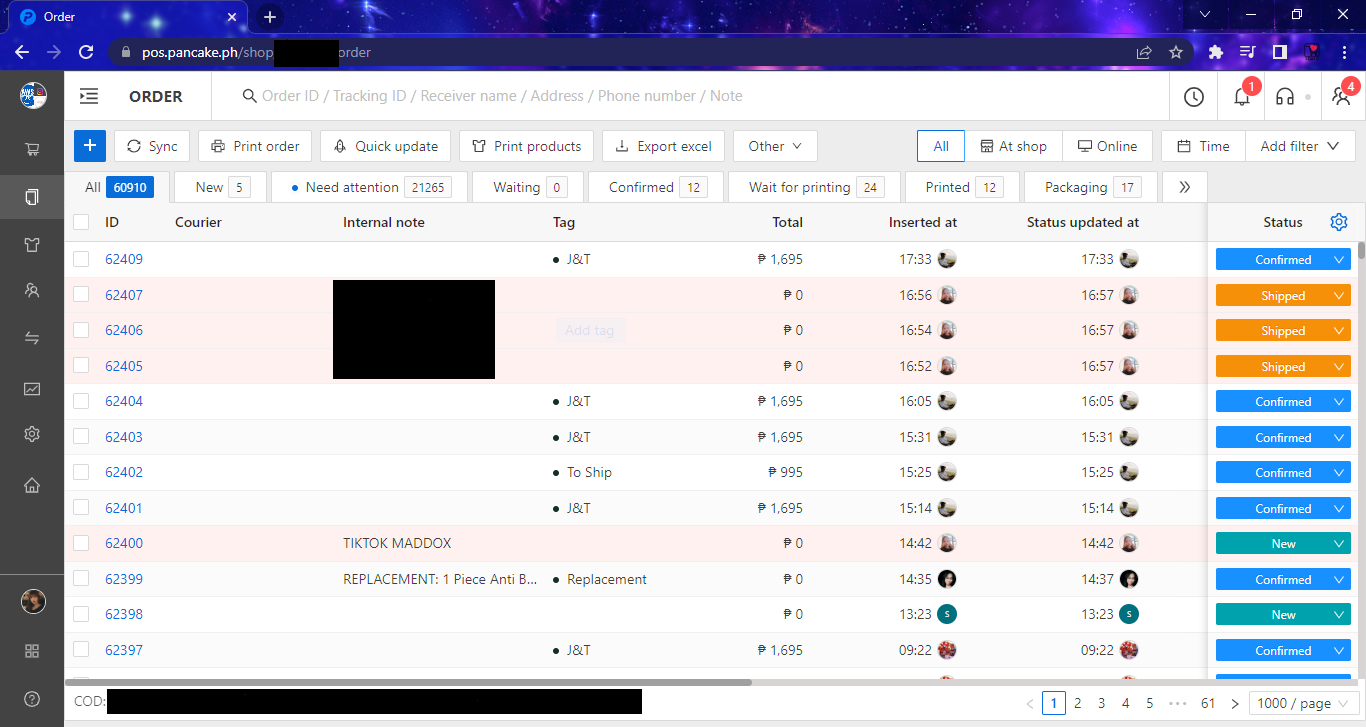Switch to the Waiting tab

[529, 187]
